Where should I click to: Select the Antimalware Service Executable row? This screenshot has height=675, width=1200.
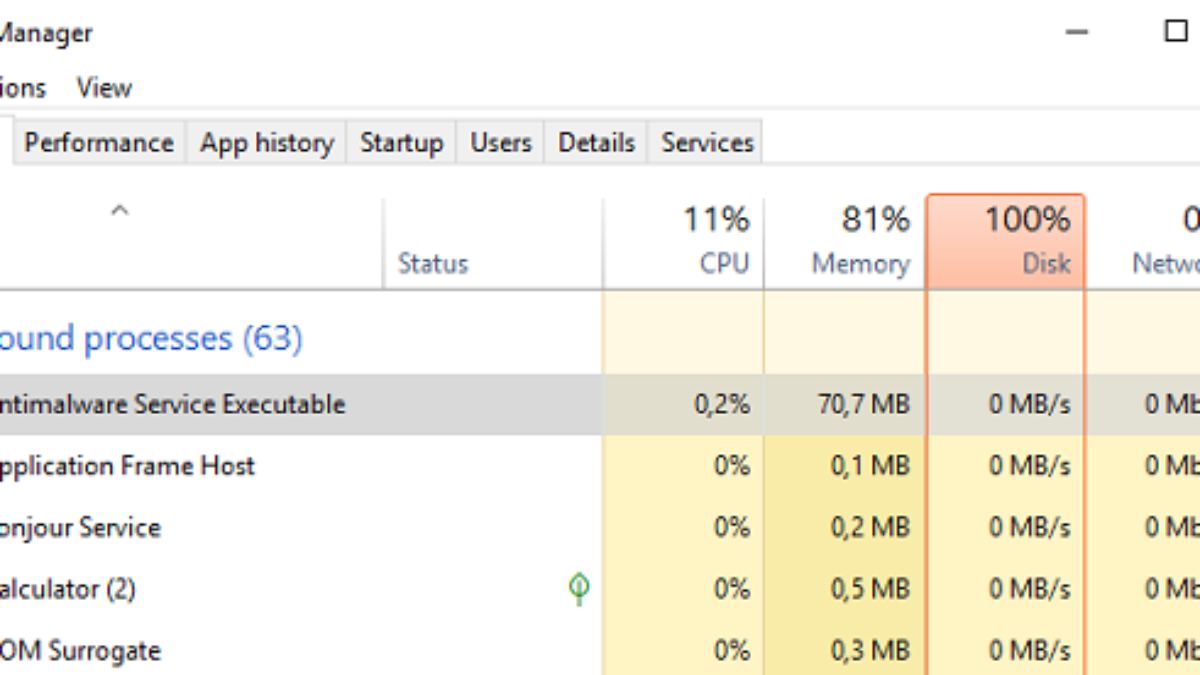coord(172,405)
